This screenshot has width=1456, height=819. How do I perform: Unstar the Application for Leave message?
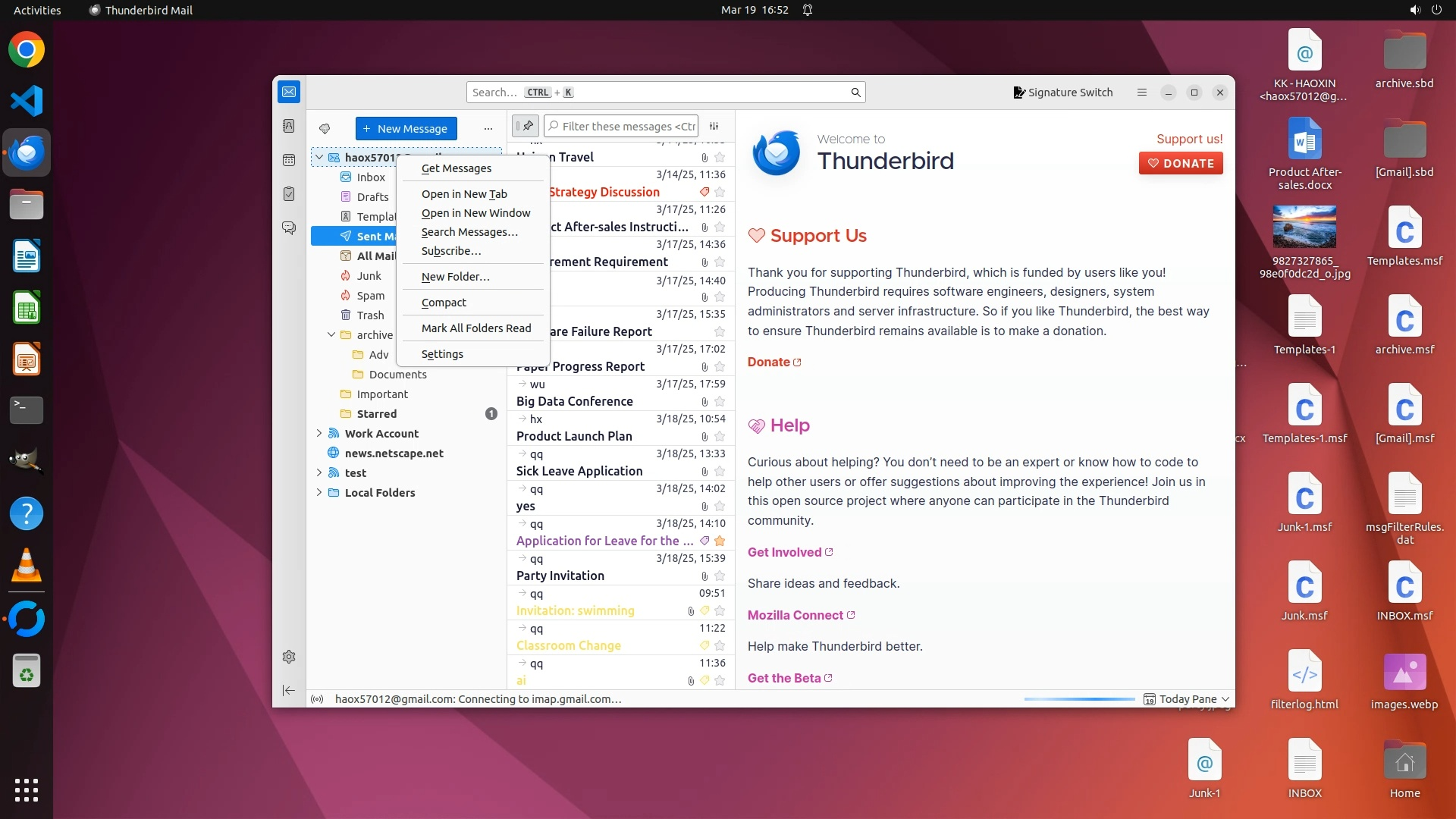[720, 541]
